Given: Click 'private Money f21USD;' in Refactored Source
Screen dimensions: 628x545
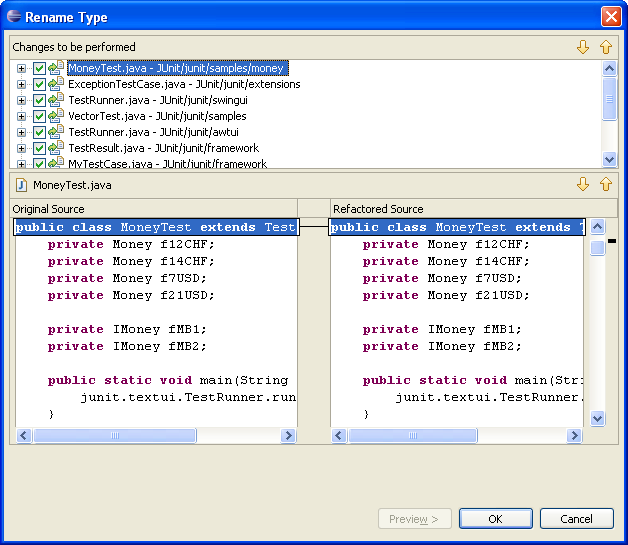Looking at the screenshot, I should click(x=446, y=295).
